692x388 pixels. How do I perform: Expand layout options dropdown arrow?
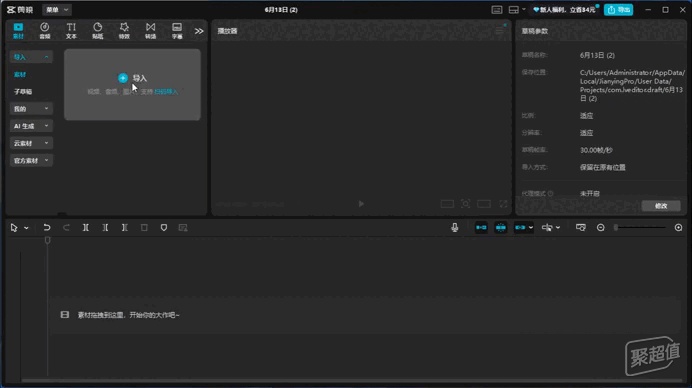click(x=524, y=10)
